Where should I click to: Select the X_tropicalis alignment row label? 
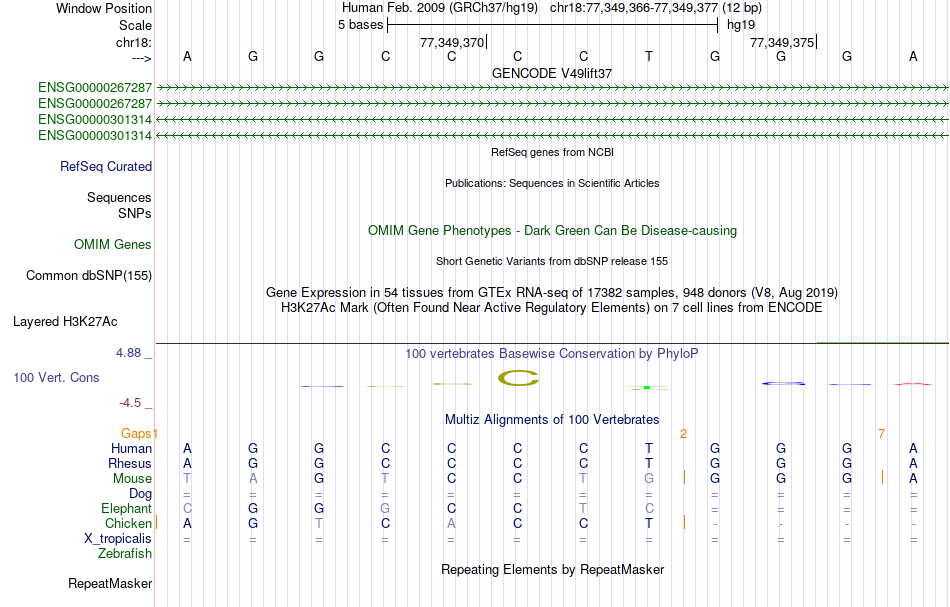pos(118,539)
